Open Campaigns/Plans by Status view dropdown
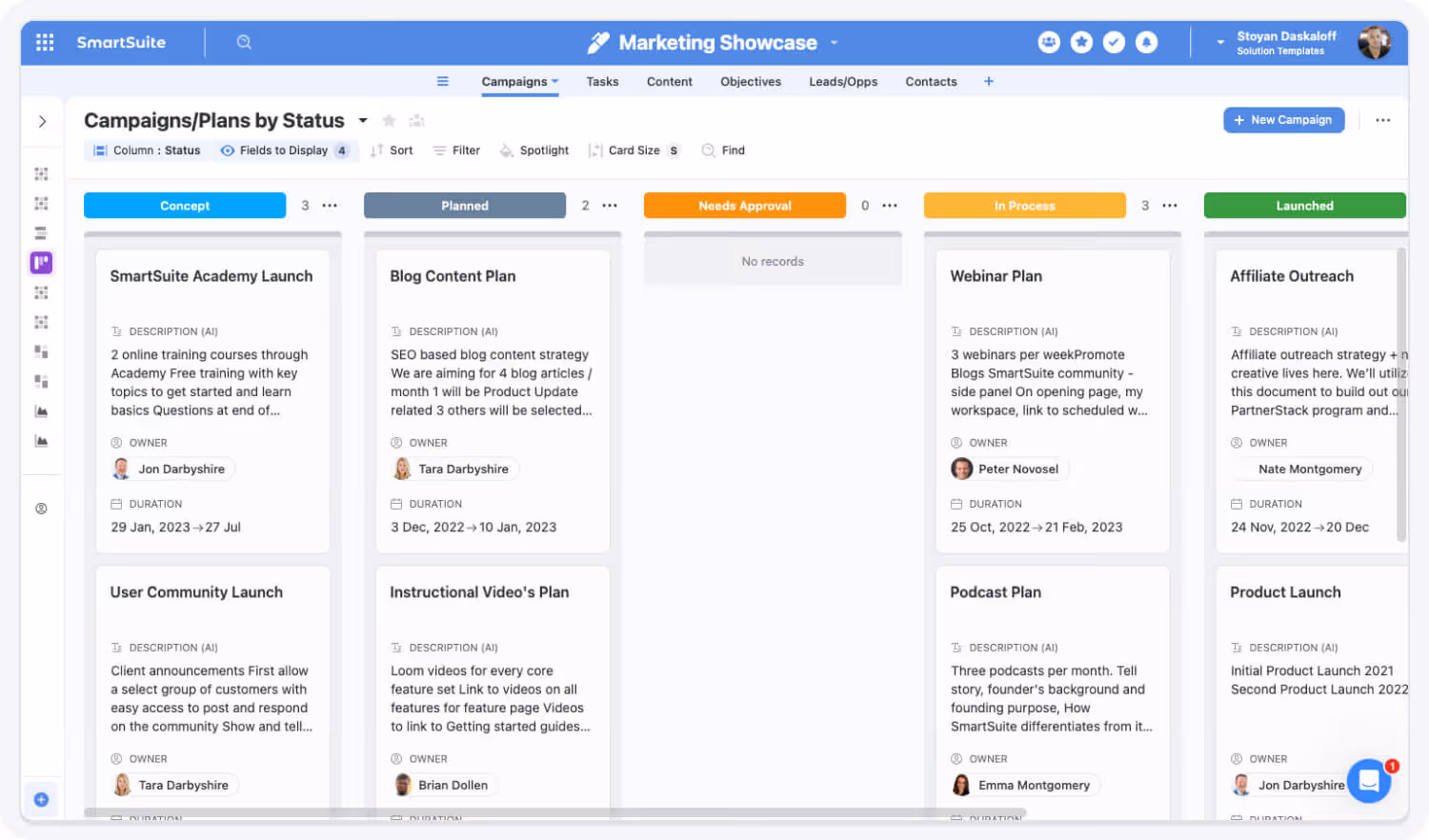Screen dimensions: 1429x840 click(x=363, y=121)
